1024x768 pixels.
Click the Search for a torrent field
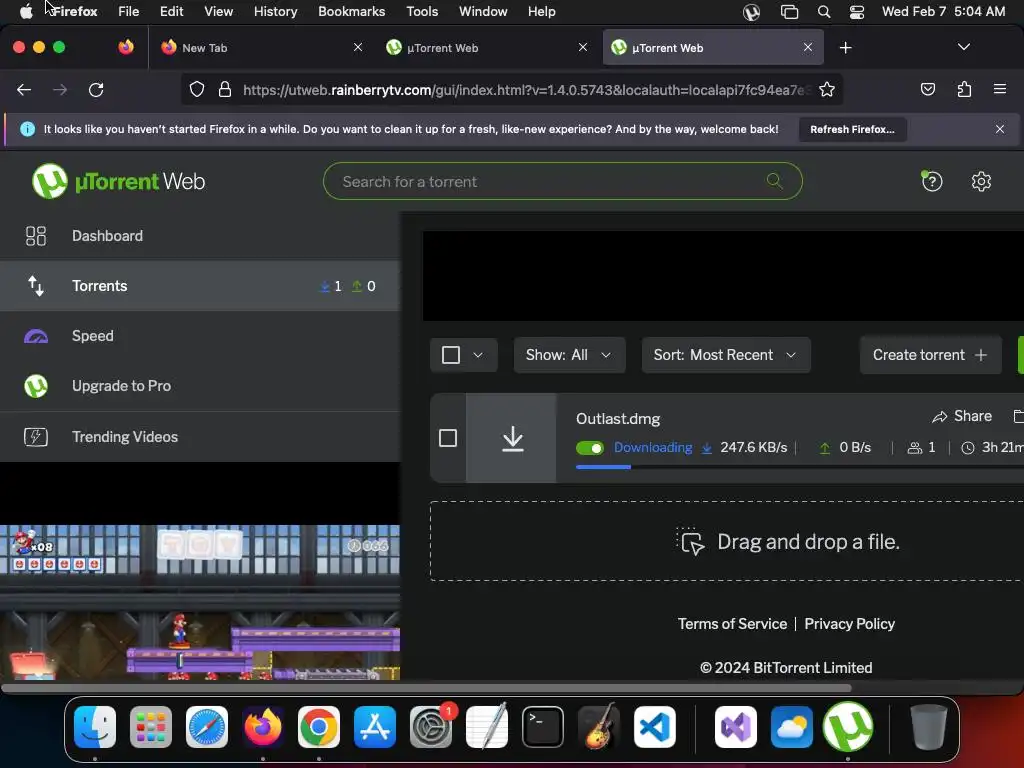coord(562,181)
